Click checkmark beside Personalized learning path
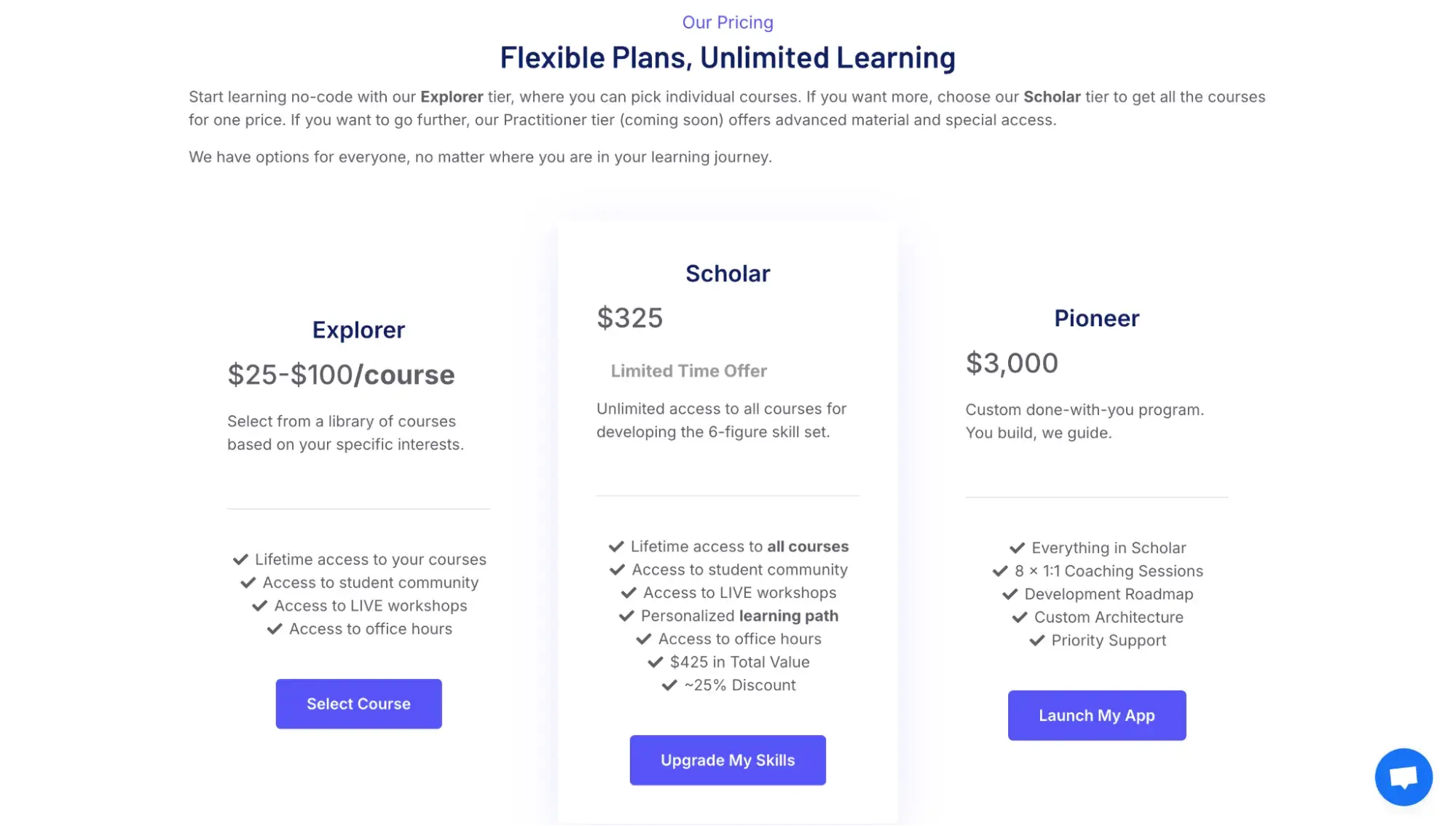Viewport: 1456px width, 826px height. 626,616
